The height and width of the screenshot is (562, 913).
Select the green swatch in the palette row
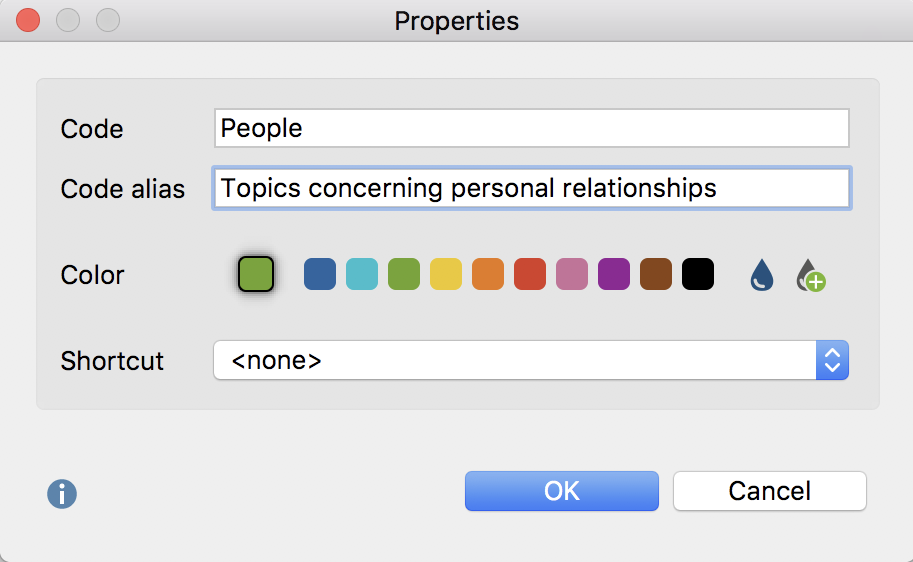(x=404, y=274)
